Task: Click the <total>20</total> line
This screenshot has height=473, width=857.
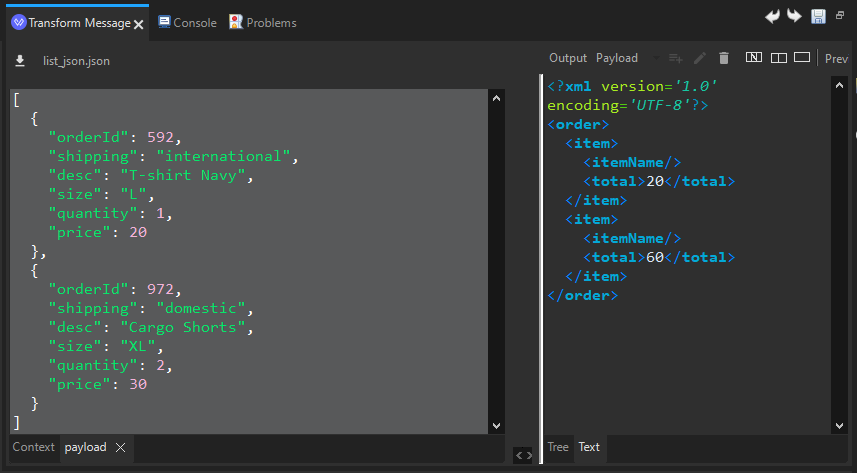Action: [659, 181]
